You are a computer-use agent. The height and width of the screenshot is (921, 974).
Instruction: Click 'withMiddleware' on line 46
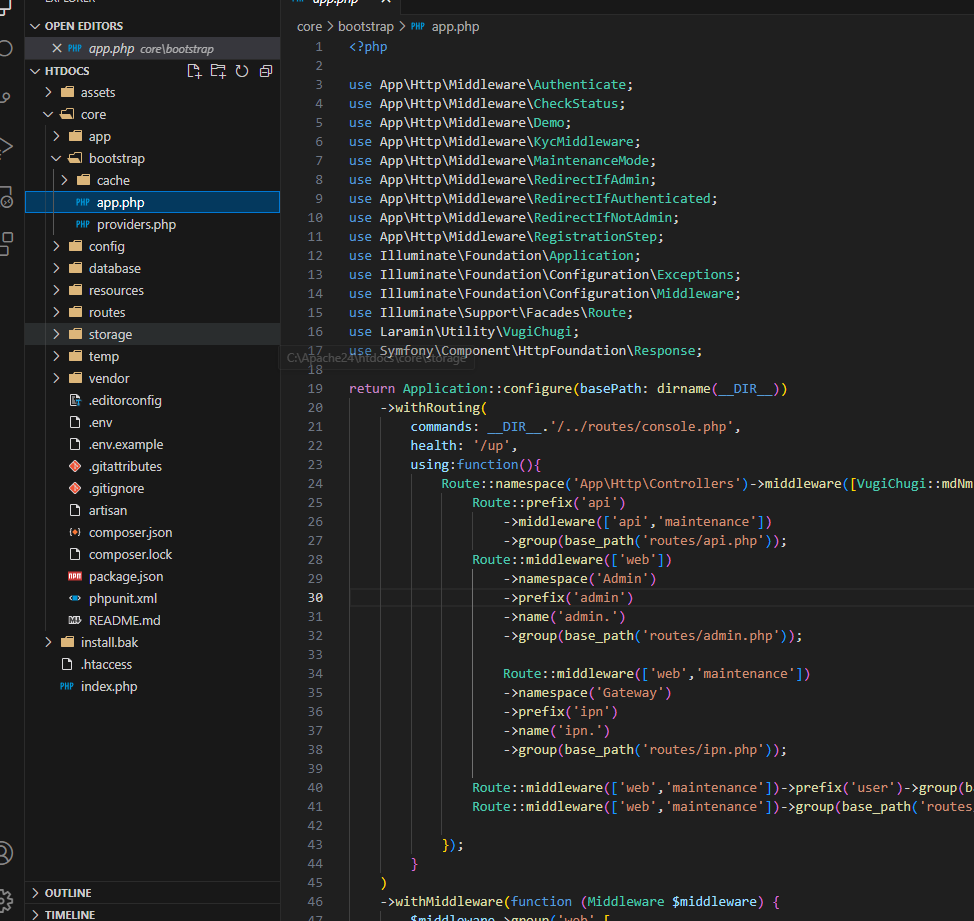pos(449,902)
